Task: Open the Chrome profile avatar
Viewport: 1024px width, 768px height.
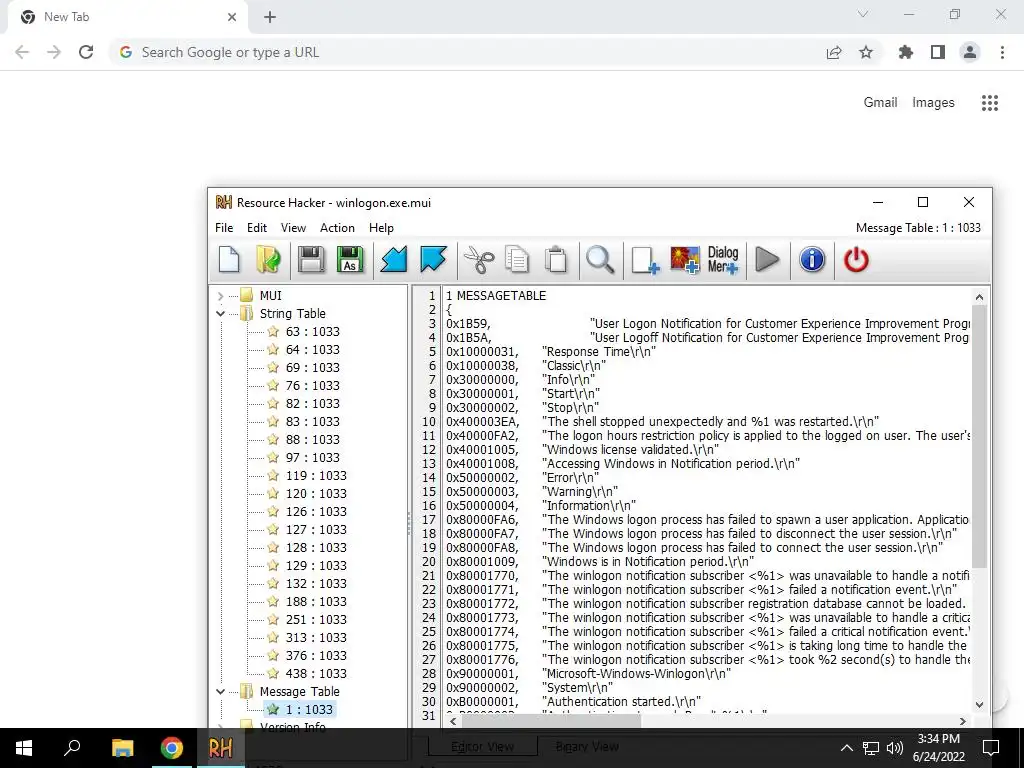Action: pos(970,52)
